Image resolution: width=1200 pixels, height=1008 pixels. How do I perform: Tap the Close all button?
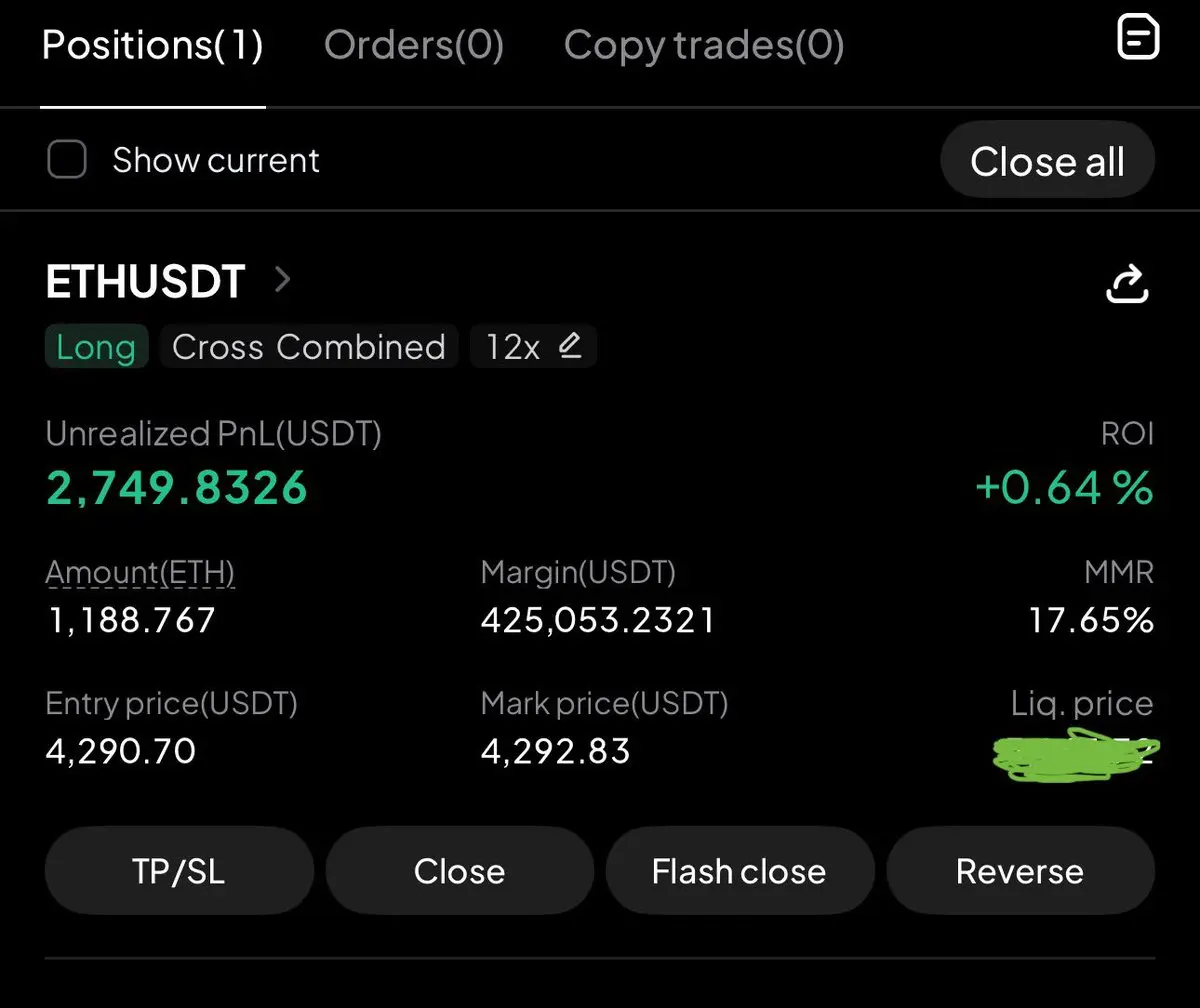pyautogui.click(x=1047, y=160)
